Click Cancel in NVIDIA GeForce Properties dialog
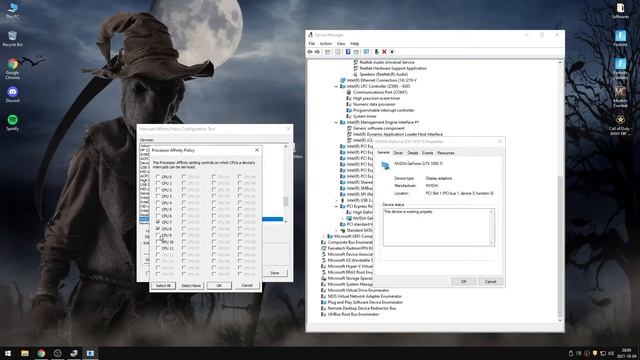This screenshot has width=640, height=360. point(490,282)
